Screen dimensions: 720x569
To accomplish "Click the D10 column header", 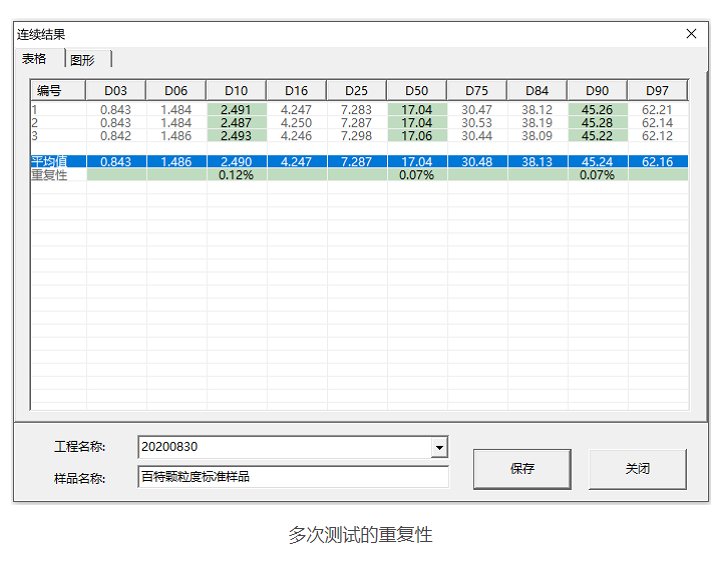I will tap(236, 91).
